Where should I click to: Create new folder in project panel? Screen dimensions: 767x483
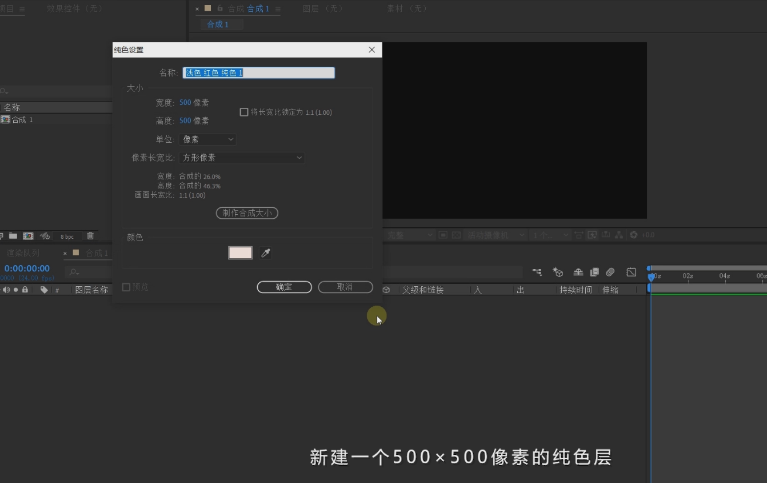(x=13, y=236)
